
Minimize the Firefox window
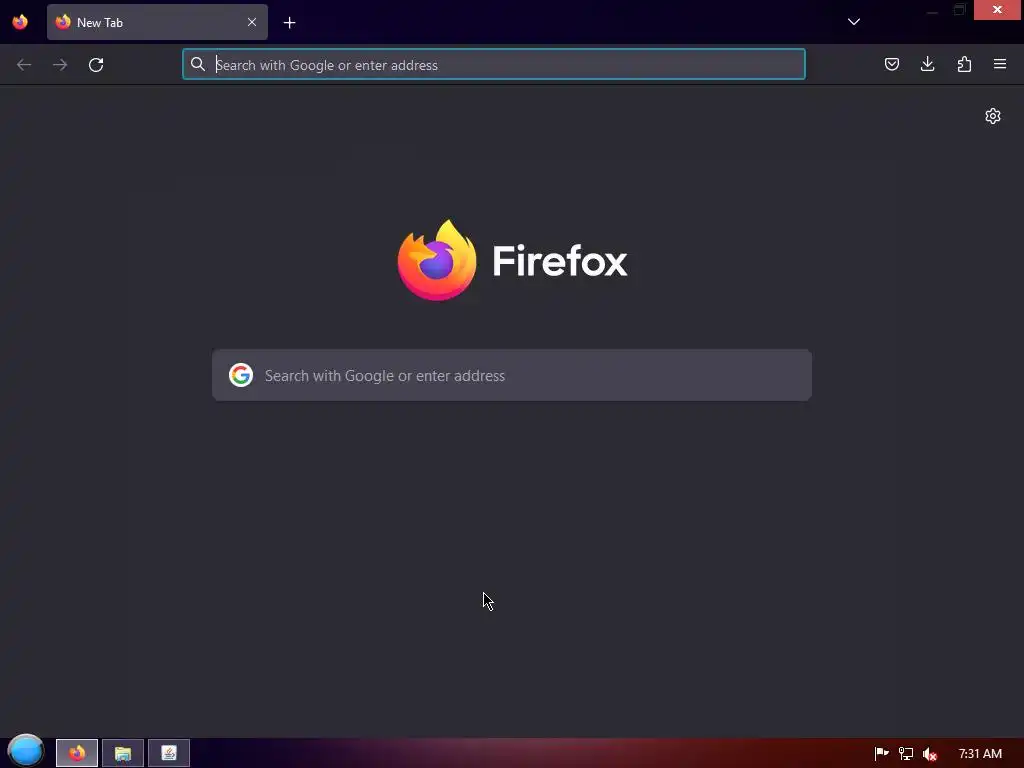[x=933, y=10]
